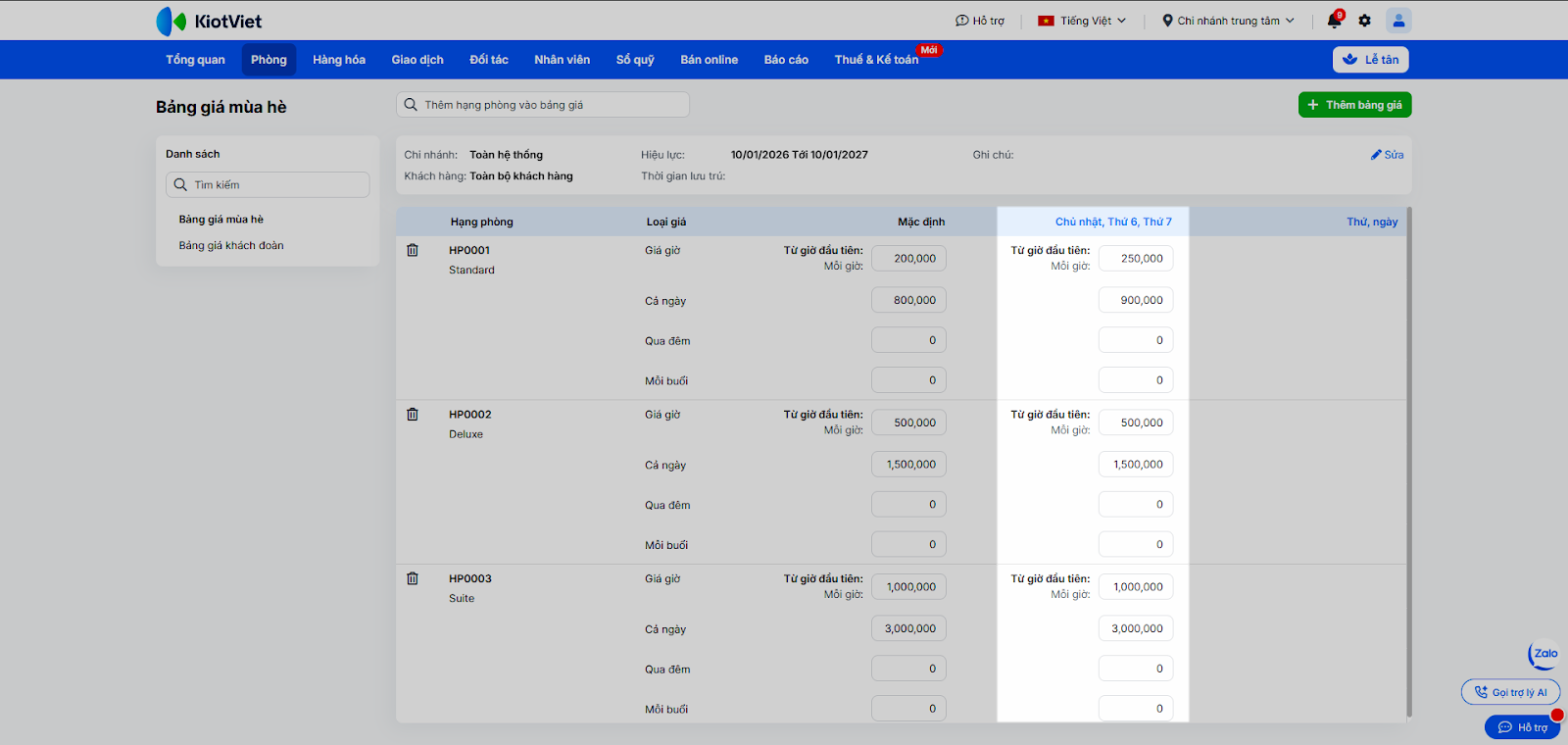The height and width of the screenshot is (745, 1568).
Task: Open the Chi nhánh trung tâm branch dropdown
Action: tap(1228, 21)
